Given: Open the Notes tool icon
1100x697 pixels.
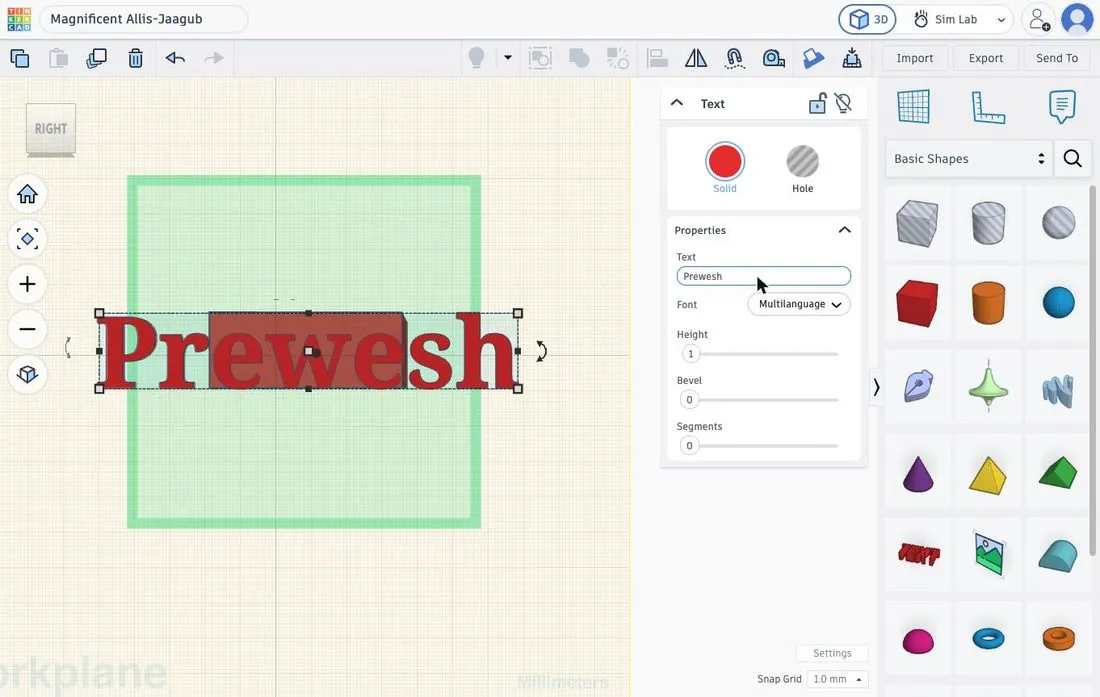Looking at the screenshot, I should [1062, 107].
